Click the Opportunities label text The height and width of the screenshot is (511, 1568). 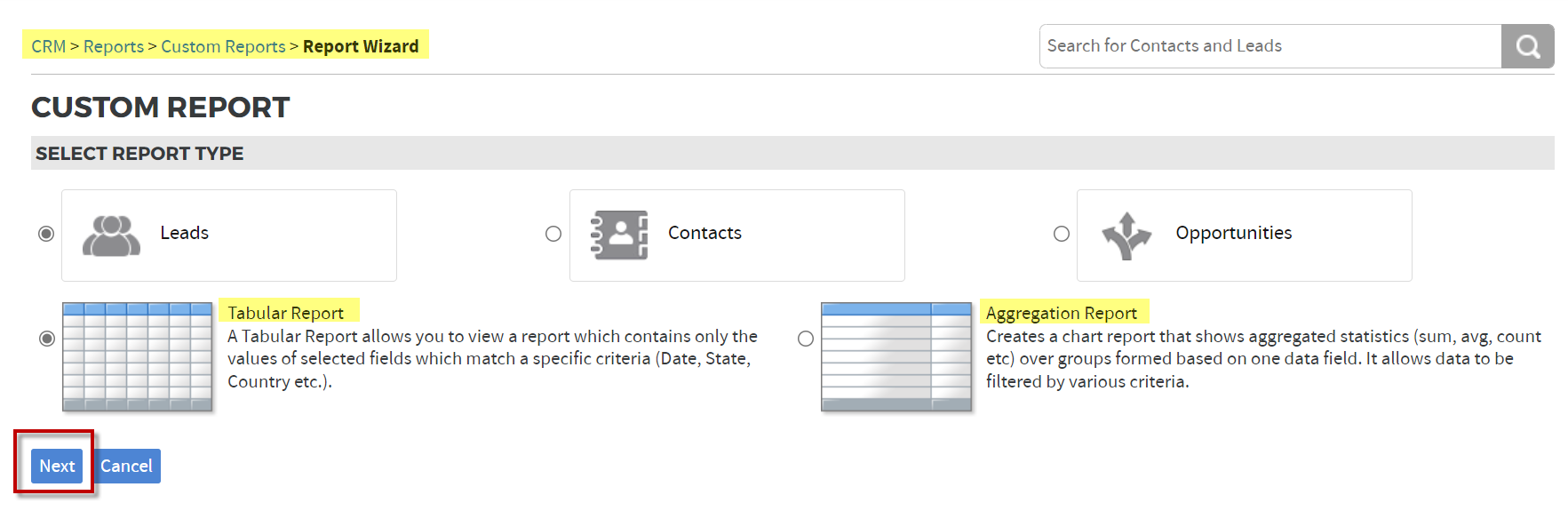(1233, 233)
